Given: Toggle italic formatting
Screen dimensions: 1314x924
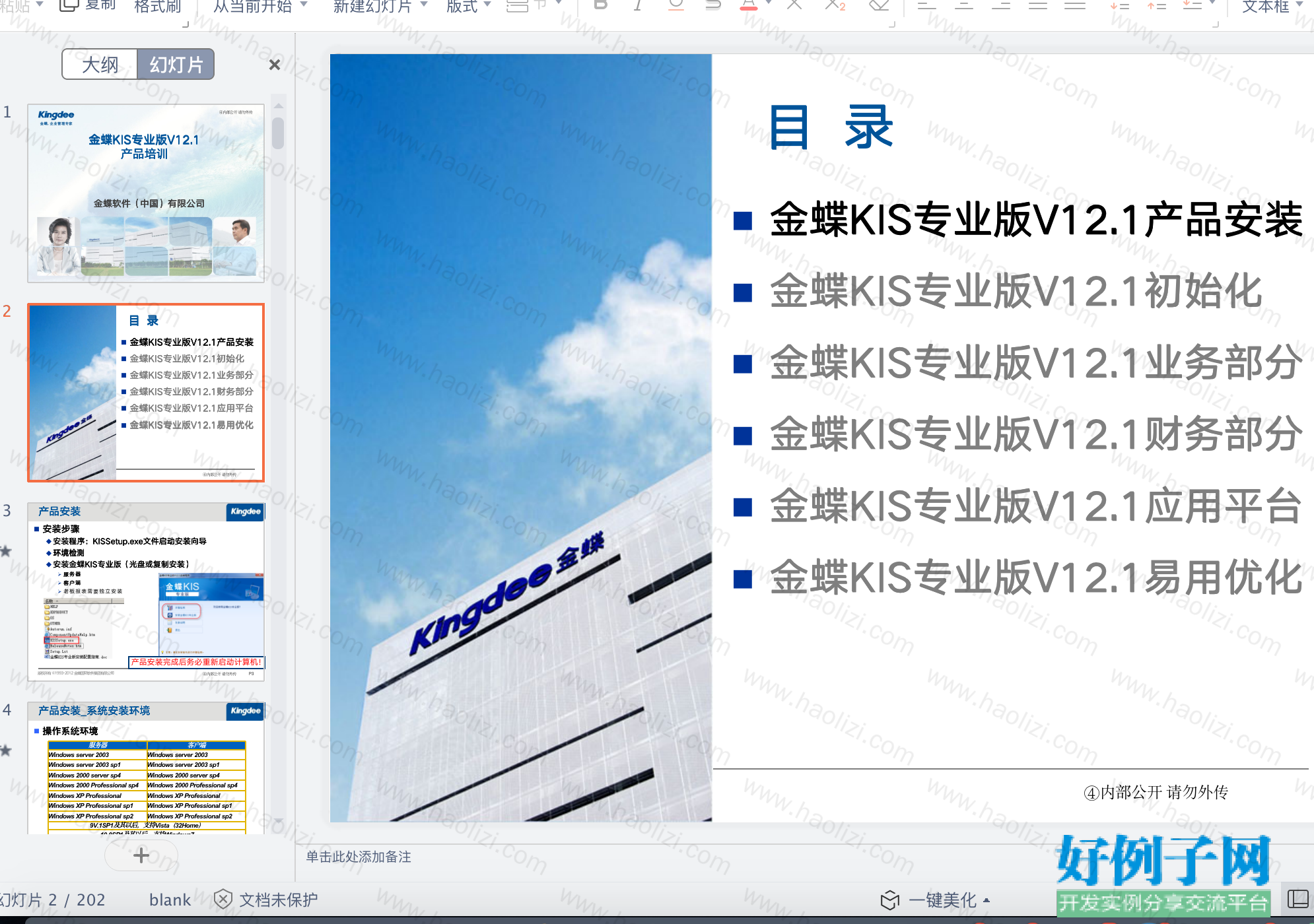Looking at the screenshot, I should coord(637,5).
